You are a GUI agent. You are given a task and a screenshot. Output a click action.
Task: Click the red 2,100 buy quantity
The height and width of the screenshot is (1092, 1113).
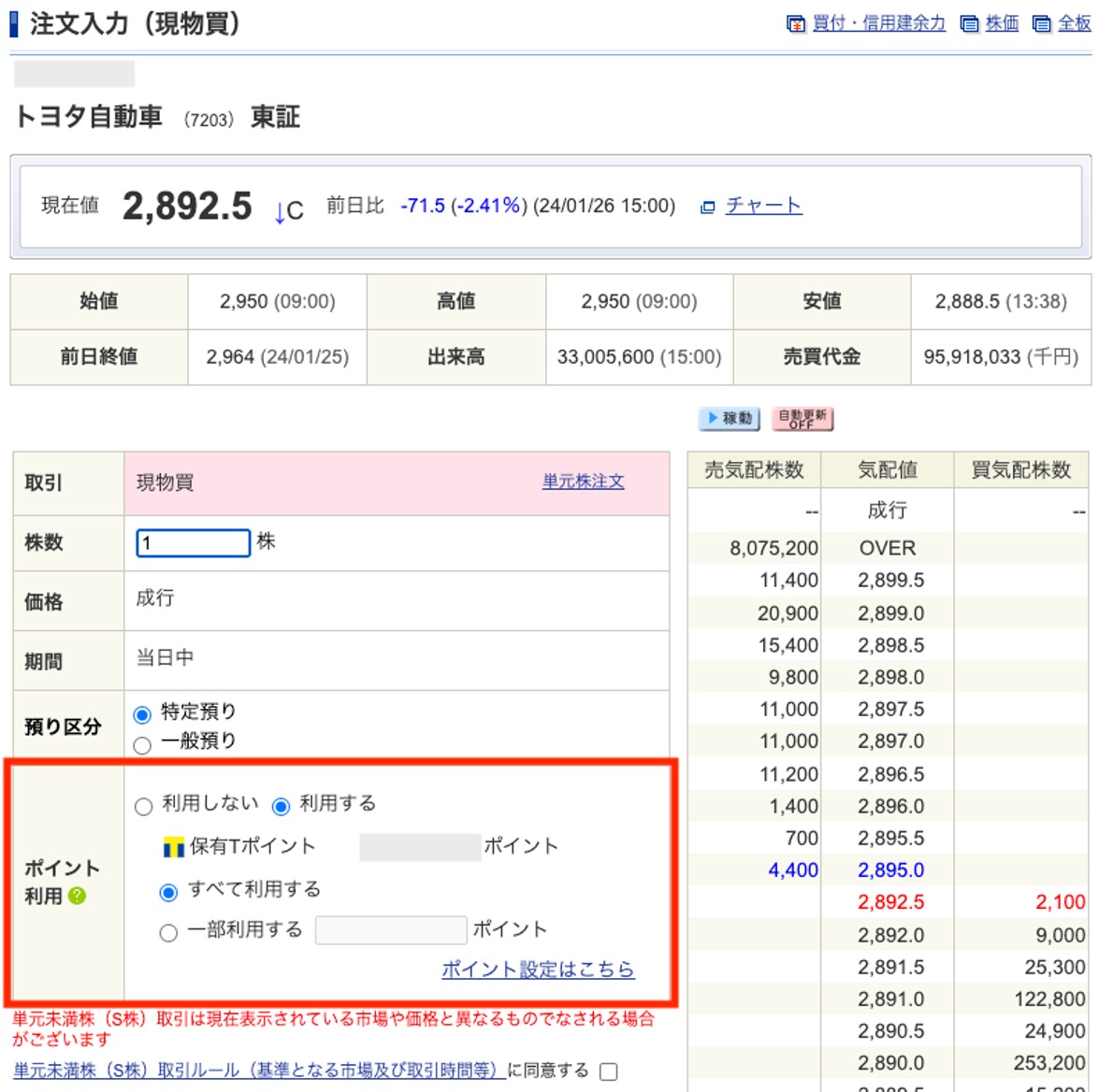tap(1061, 902)
